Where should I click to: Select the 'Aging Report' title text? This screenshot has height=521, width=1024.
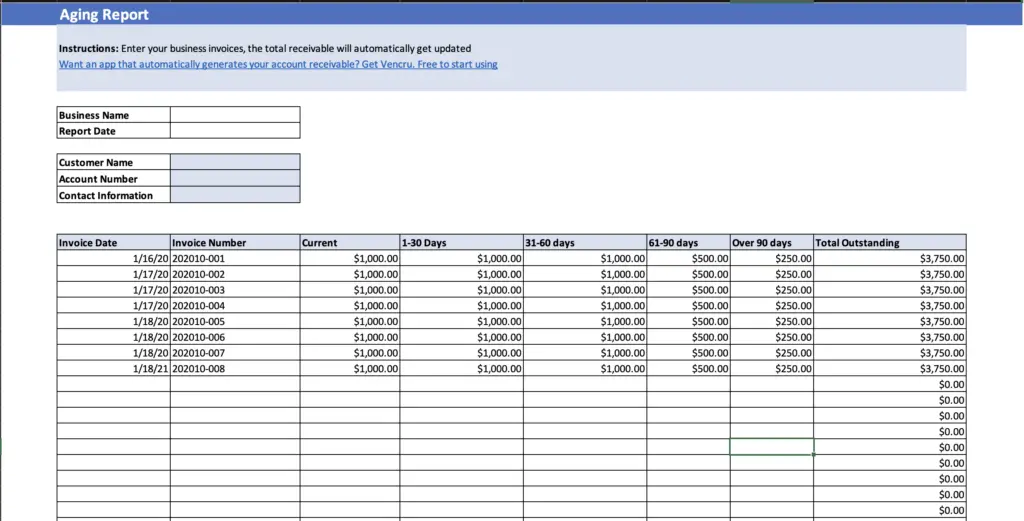(104, 14)
